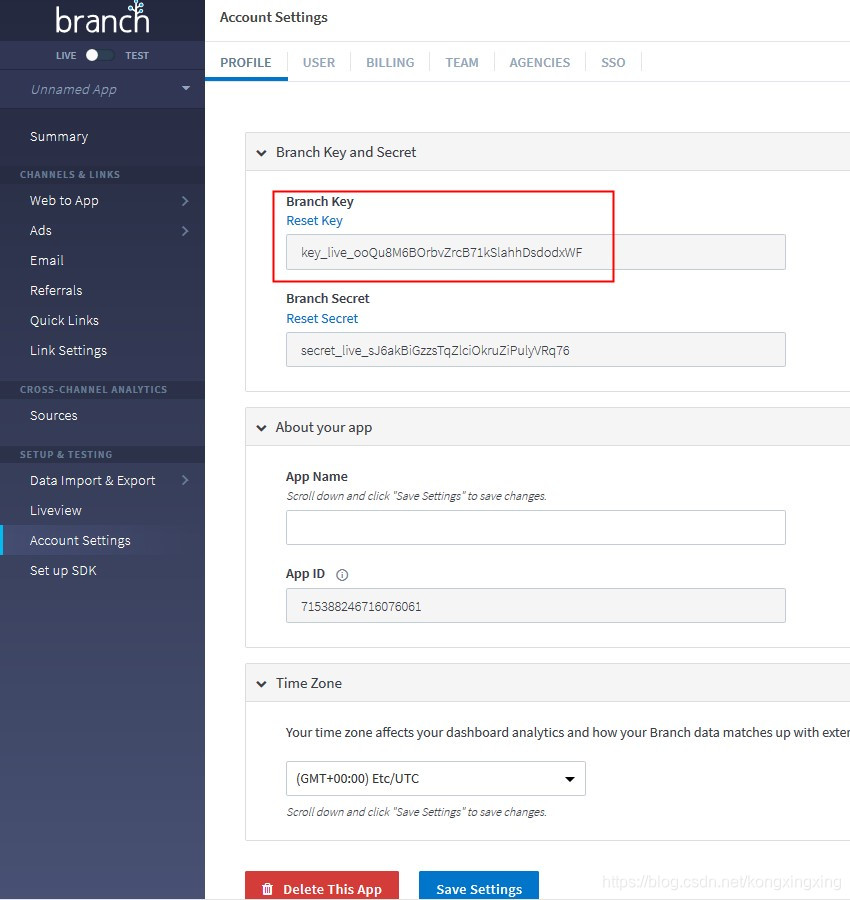Collapse the Branch Key and Secret section

[x=261, y=153]
